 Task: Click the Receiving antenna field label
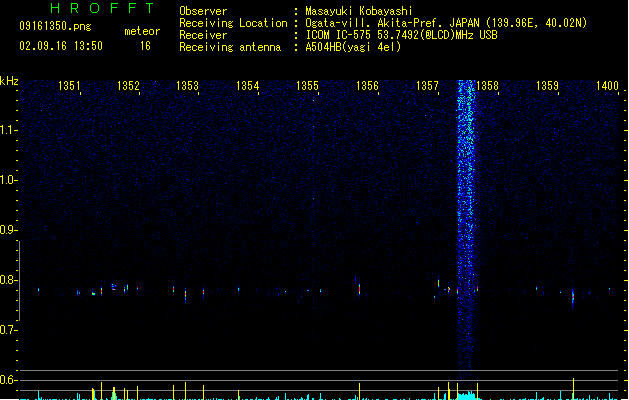[230, 47]
